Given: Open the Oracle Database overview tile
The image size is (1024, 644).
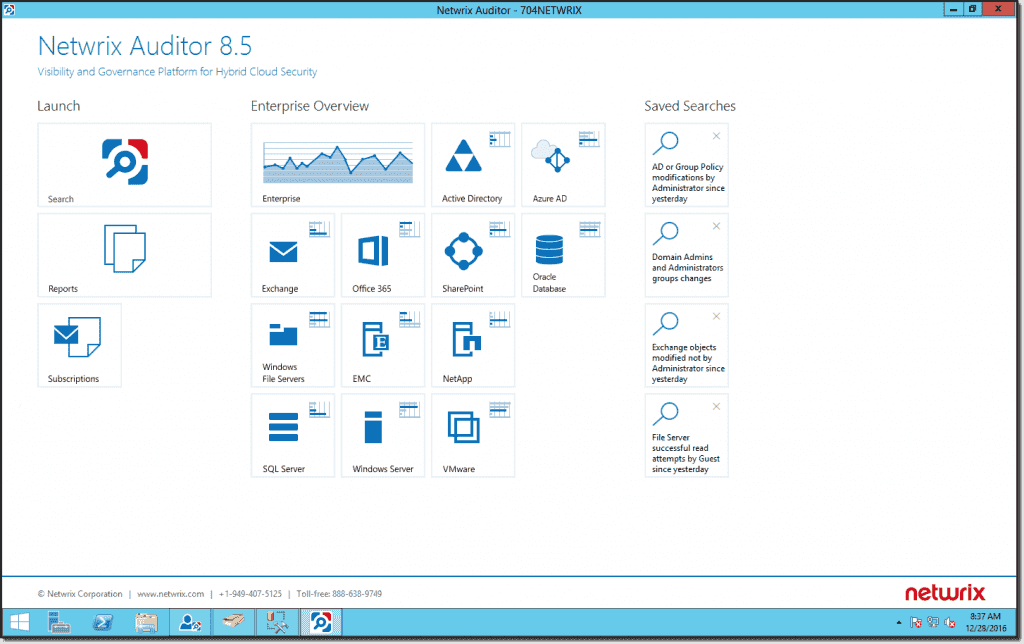Looking at the screenshot, I should [562, 255].
